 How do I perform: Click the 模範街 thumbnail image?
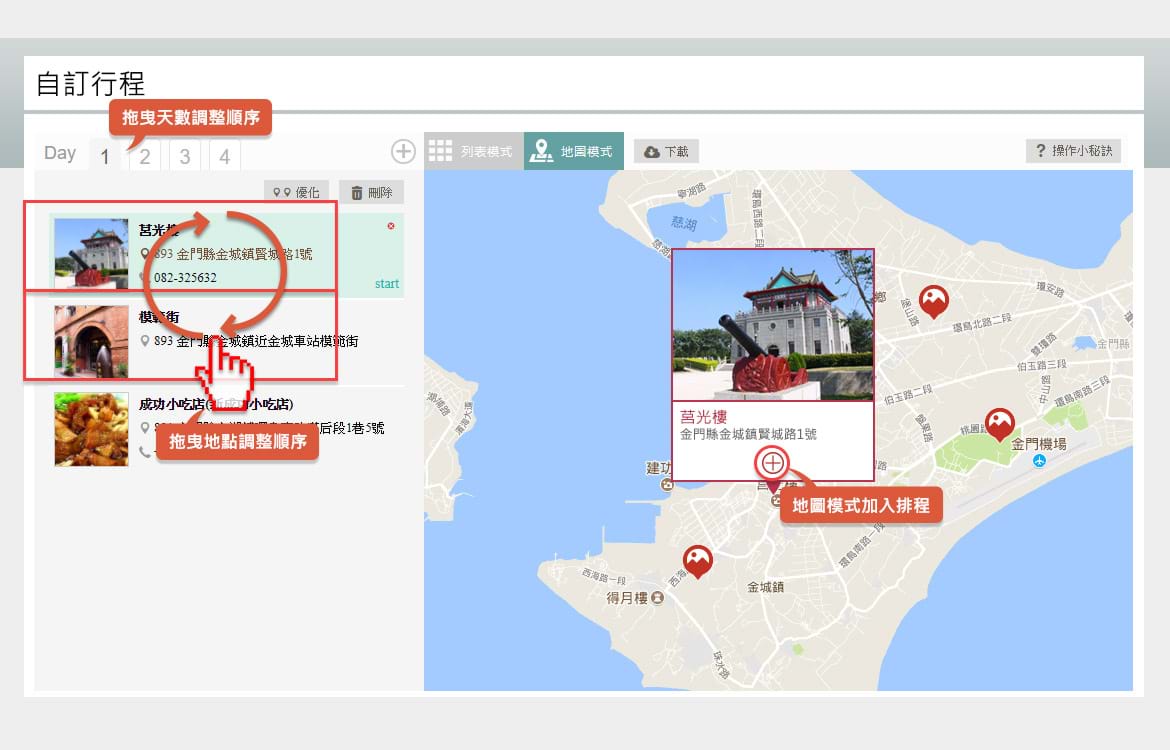91,341
